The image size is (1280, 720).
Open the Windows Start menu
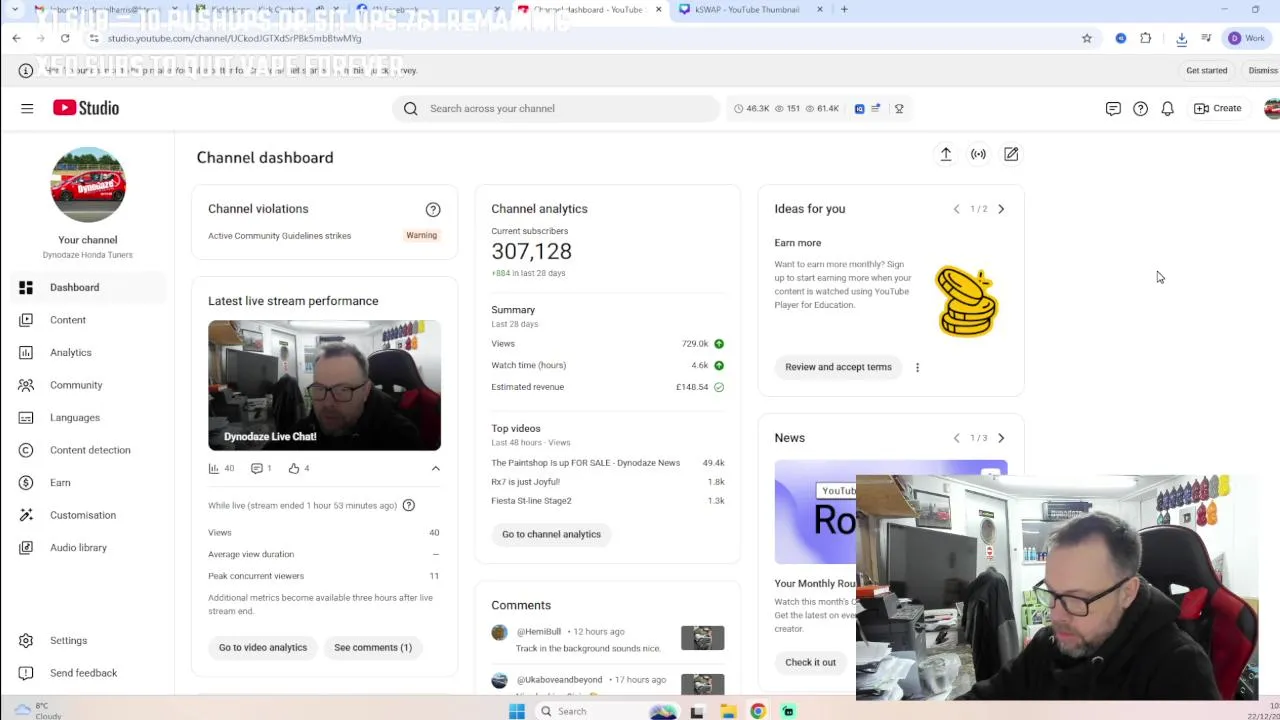coord(517,711)
